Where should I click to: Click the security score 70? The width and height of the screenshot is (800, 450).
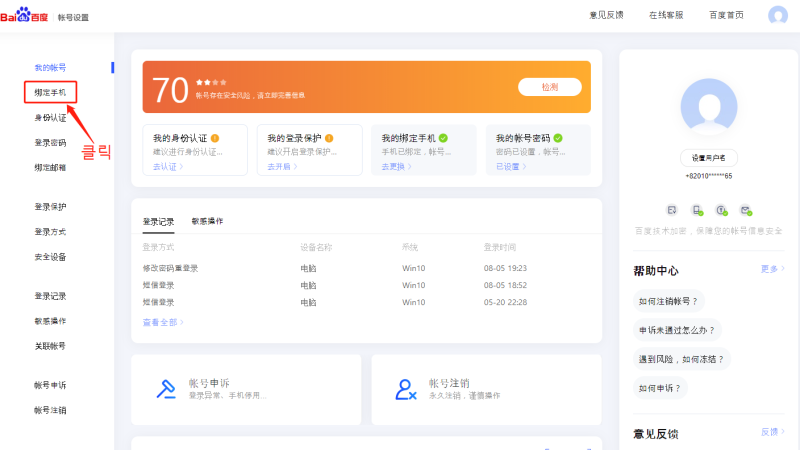170,90
